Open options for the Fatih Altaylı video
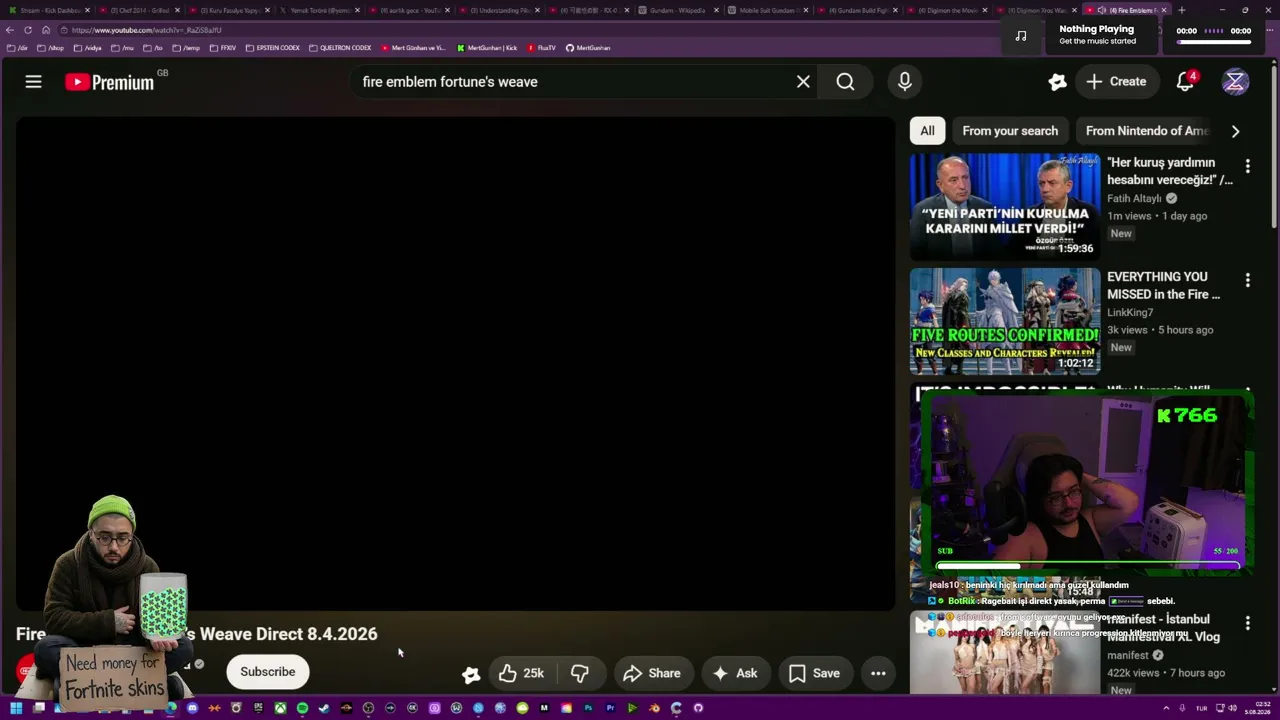1280x720 pixels. [1247, 166]
